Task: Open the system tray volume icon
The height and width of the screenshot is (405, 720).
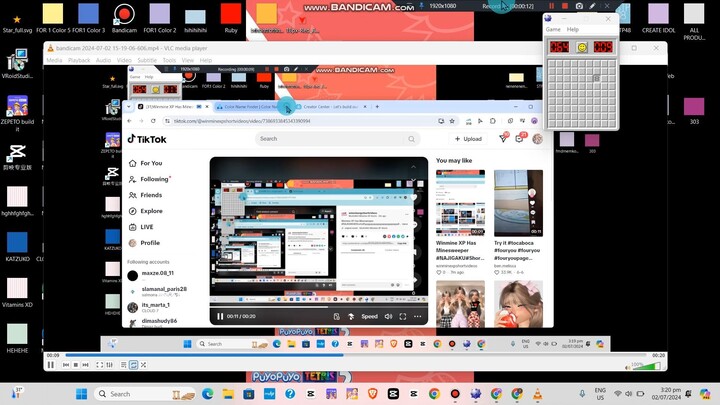Action: (x=629, y=394)
